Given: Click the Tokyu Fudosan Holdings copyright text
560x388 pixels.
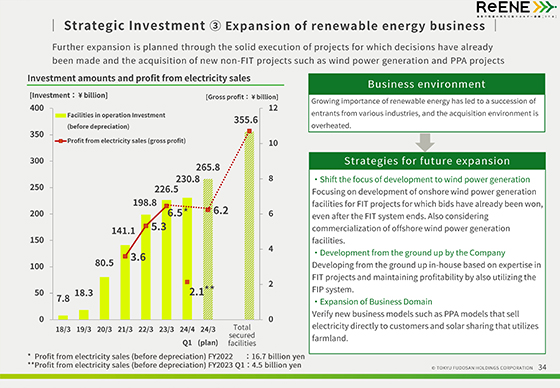Looking at the screenshot, I should (x=482, y=368).
